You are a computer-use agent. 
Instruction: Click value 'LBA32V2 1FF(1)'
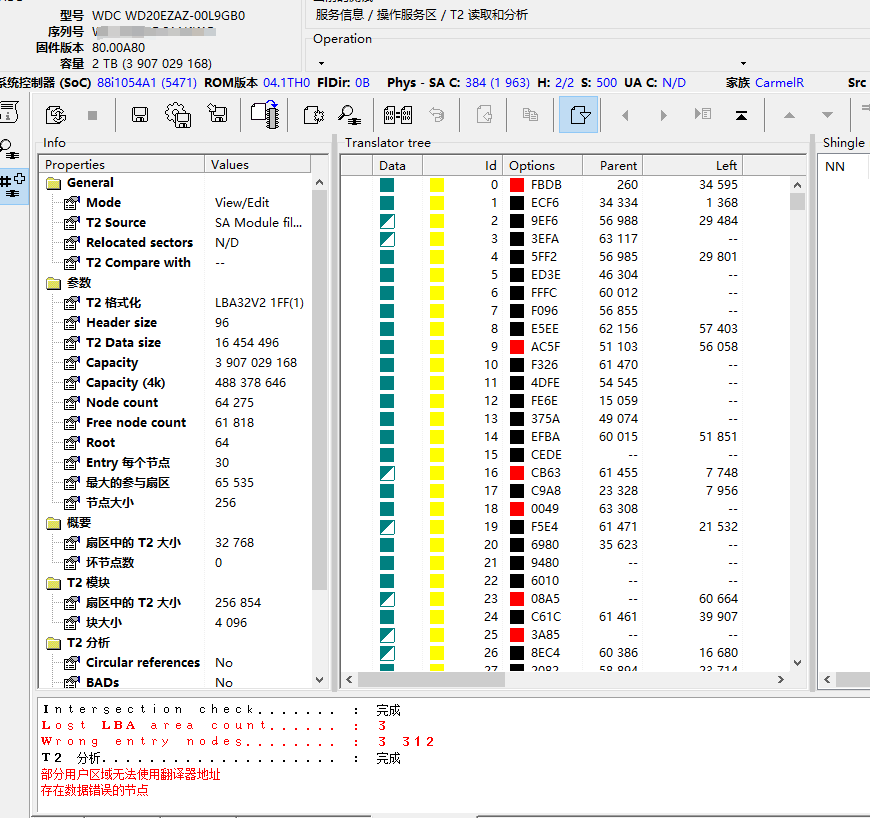(259, 303)
